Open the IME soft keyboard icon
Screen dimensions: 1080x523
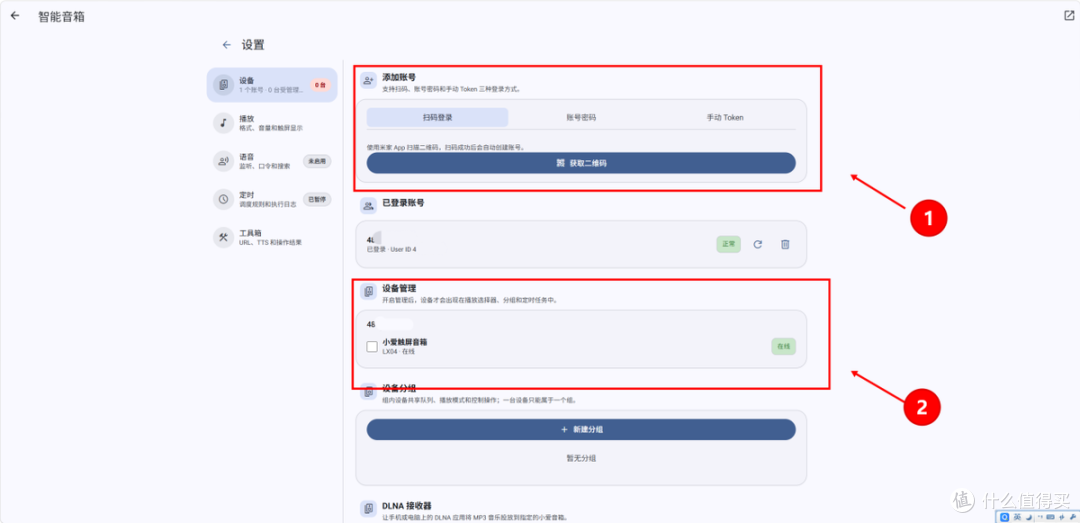[x=1050, y=517]
